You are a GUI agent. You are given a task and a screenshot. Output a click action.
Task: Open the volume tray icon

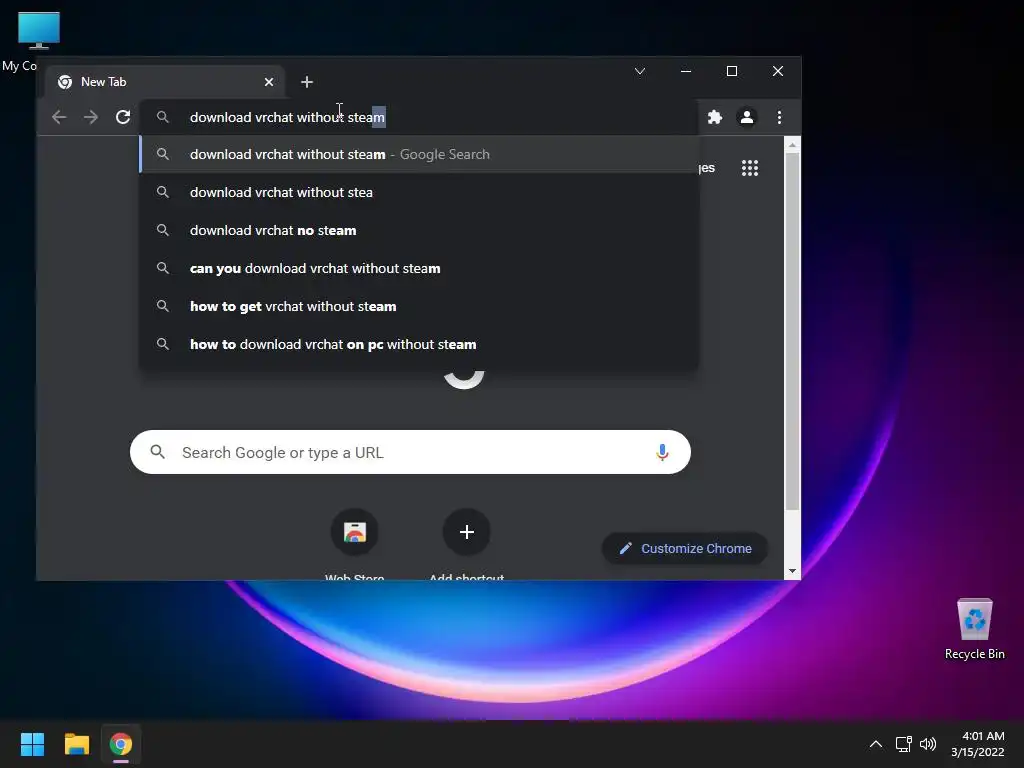(x=927, y=744)
